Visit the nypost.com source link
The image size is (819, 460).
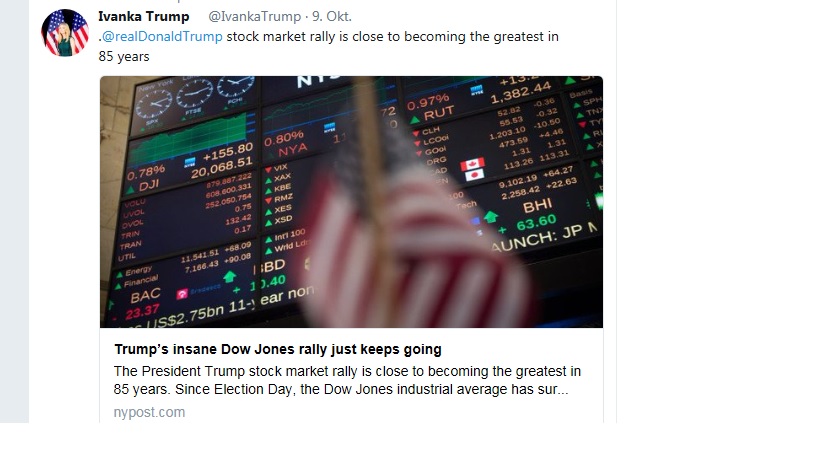point(149,411)
